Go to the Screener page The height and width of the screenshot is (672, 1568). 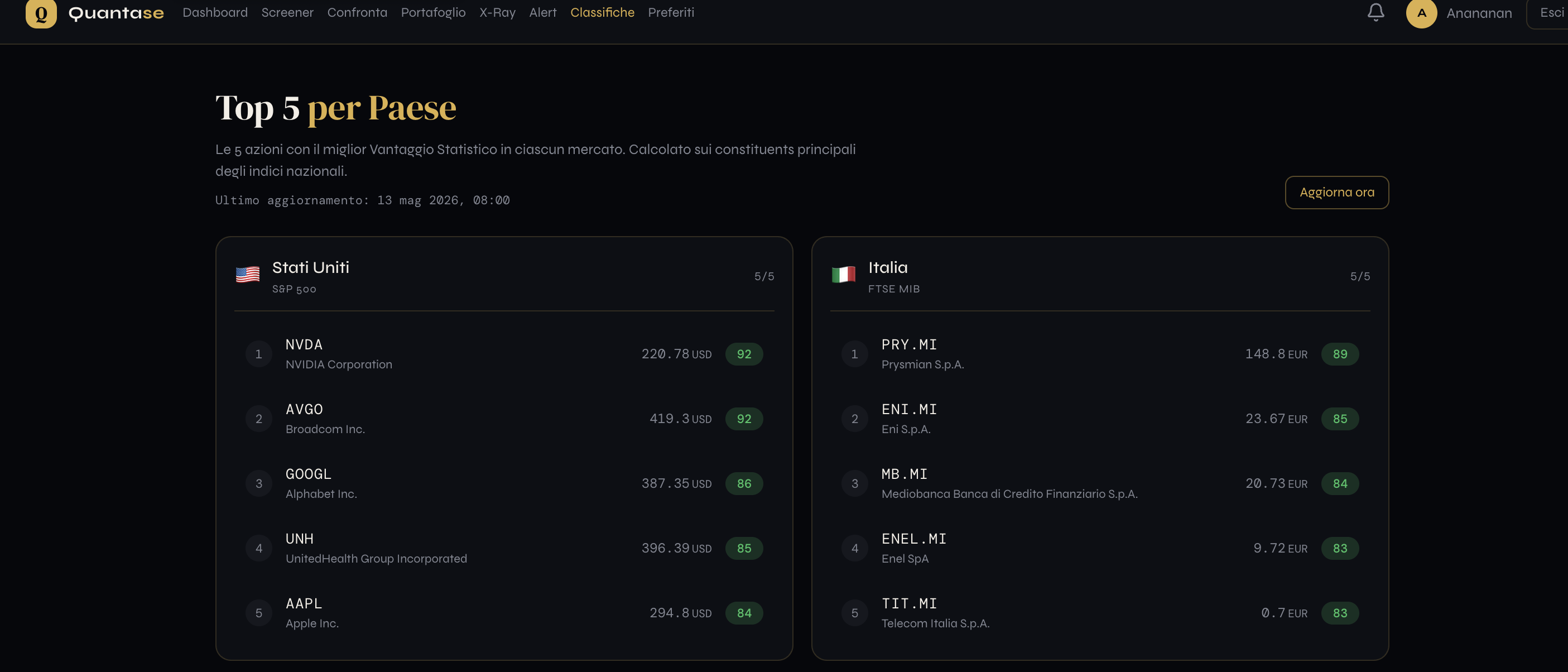pos(287,13)
